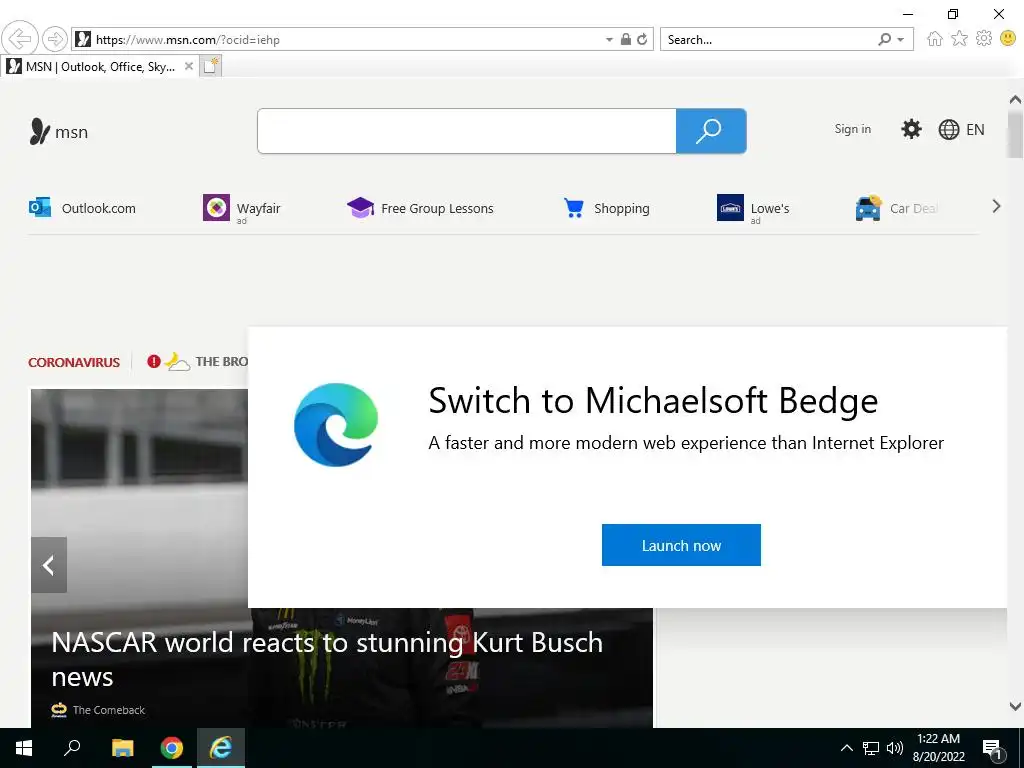Click the Home icon in IE toolbar

(935, 39)
